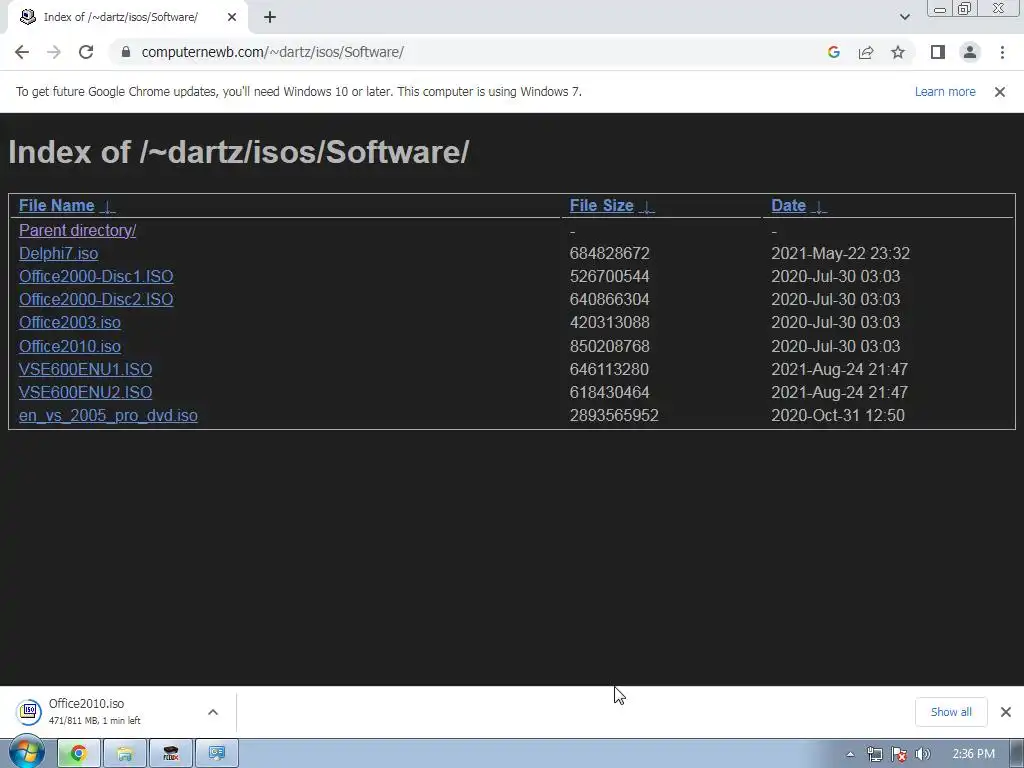Open Parent directory link
The image size is (1024, 768).
click(x=78, y=231)
